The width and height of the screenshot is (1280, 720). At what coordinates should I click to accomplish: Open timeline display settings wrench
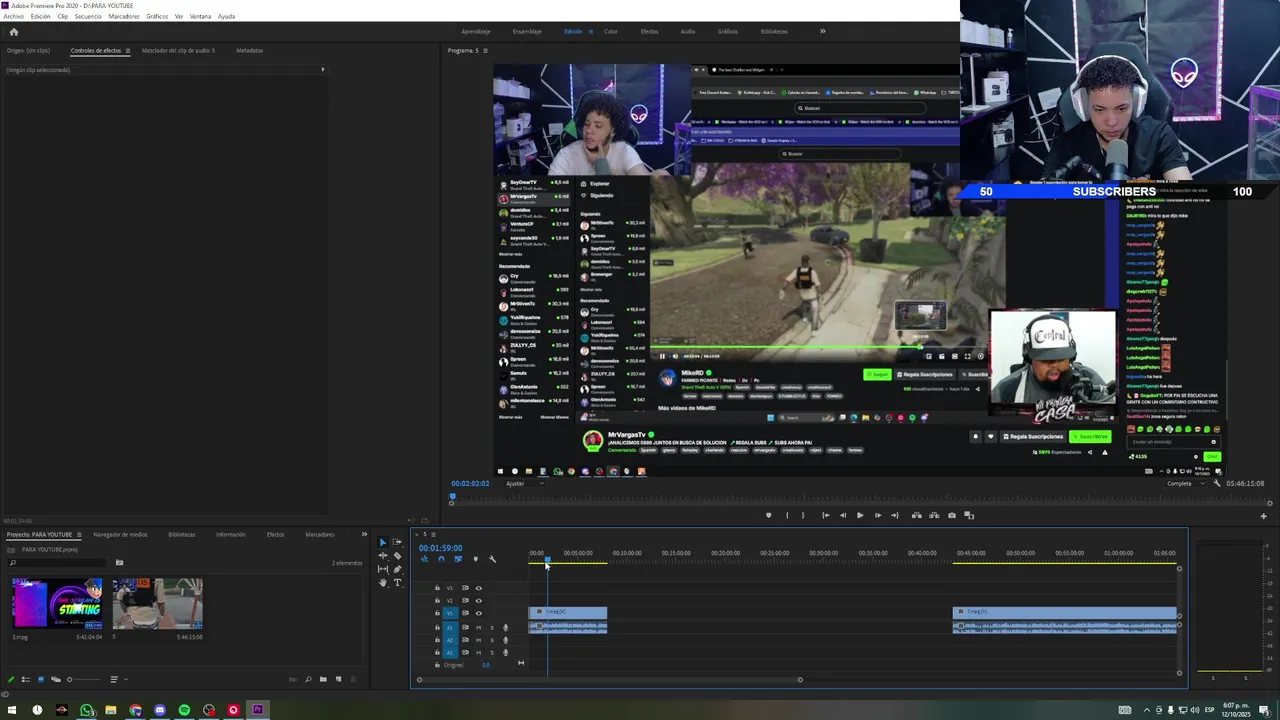pos(492,559)
